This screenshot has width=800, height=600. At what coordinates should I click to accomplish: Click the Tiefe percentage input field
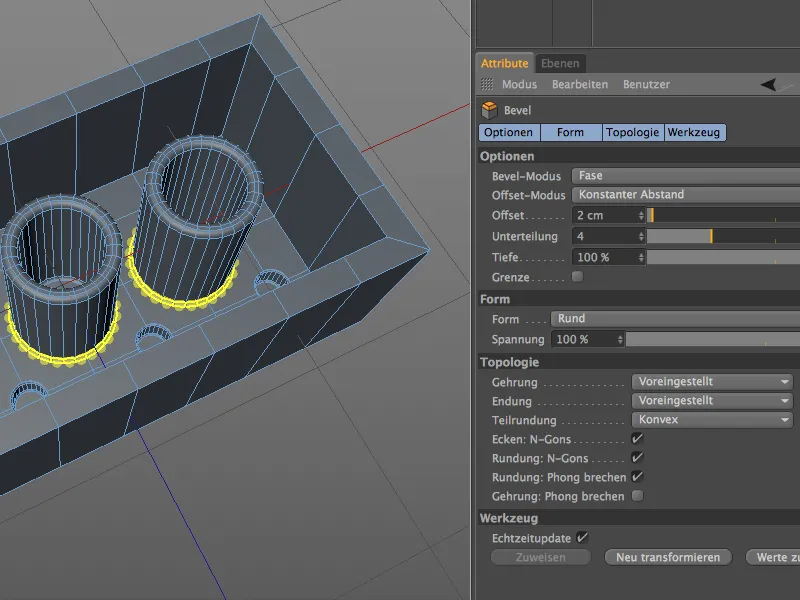click(x=605, y=257)
